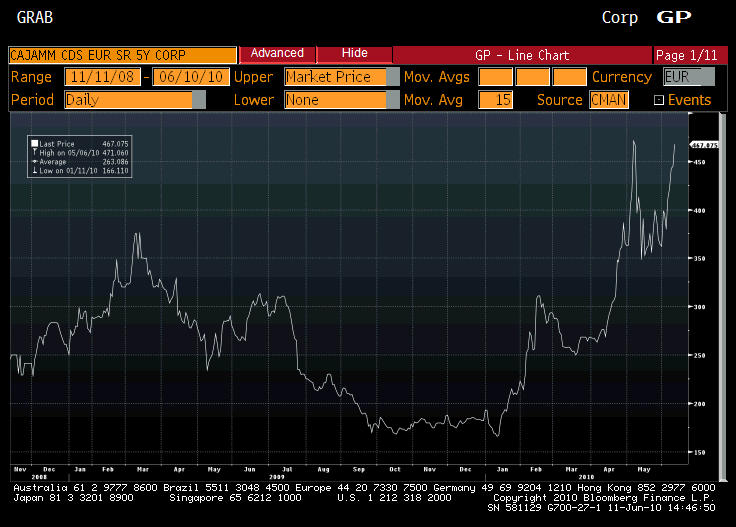
Task: Click the GP - Line Chart title bar
Action: click(x=522, y=55)
